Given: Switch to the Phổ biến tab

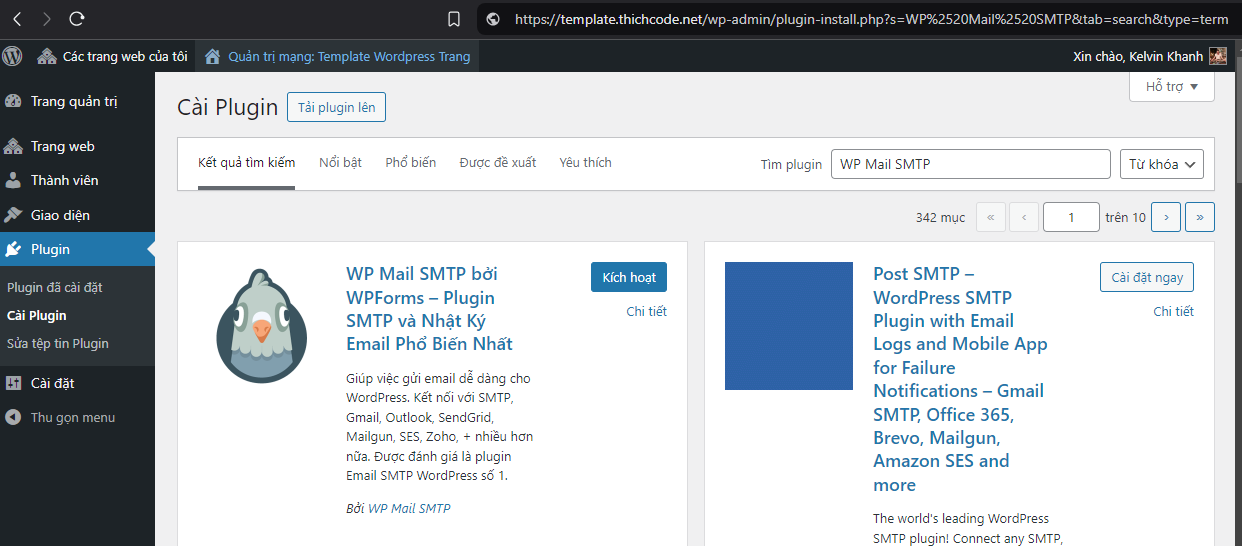Looking at the screenshot, I should [x=411, y=163].
